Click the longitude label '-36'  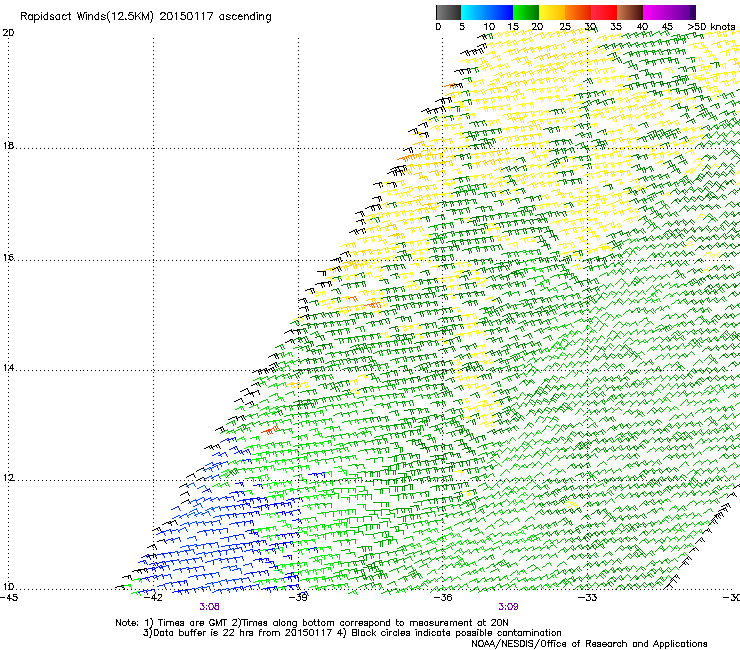pos(443,598)
